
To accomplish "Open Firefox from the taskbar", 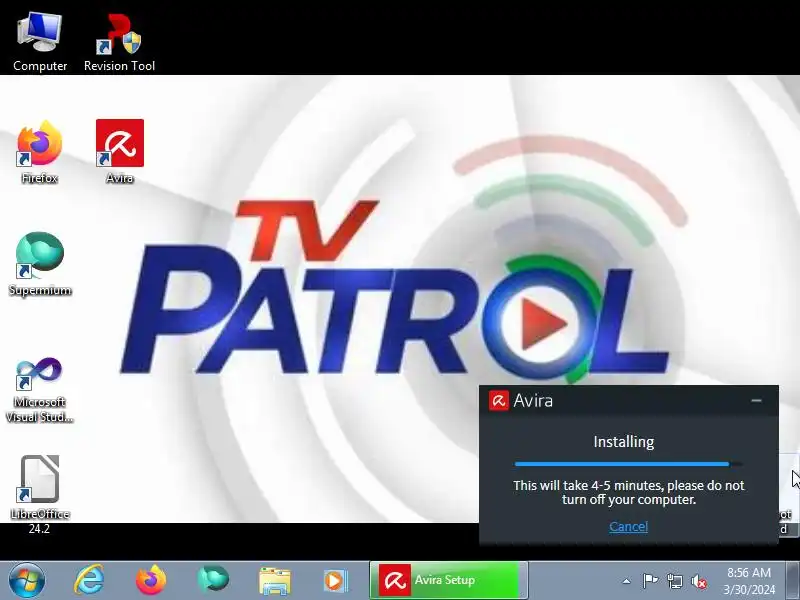I will (x=151, y=580).
